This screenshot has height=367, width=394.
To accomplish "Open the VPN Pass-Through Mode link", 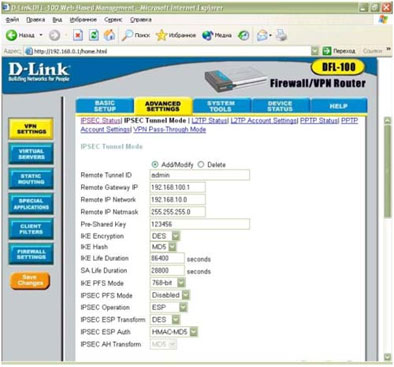I will pos(170,130).
